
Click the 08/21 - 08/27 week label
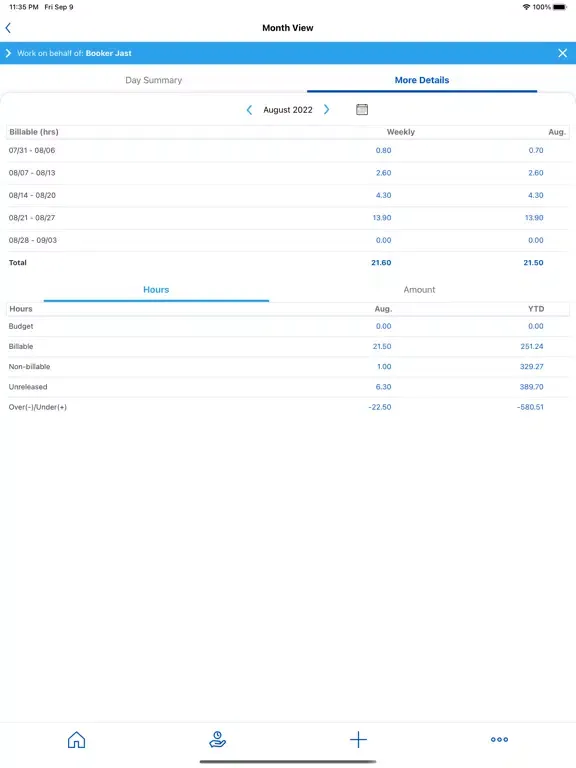32,217
